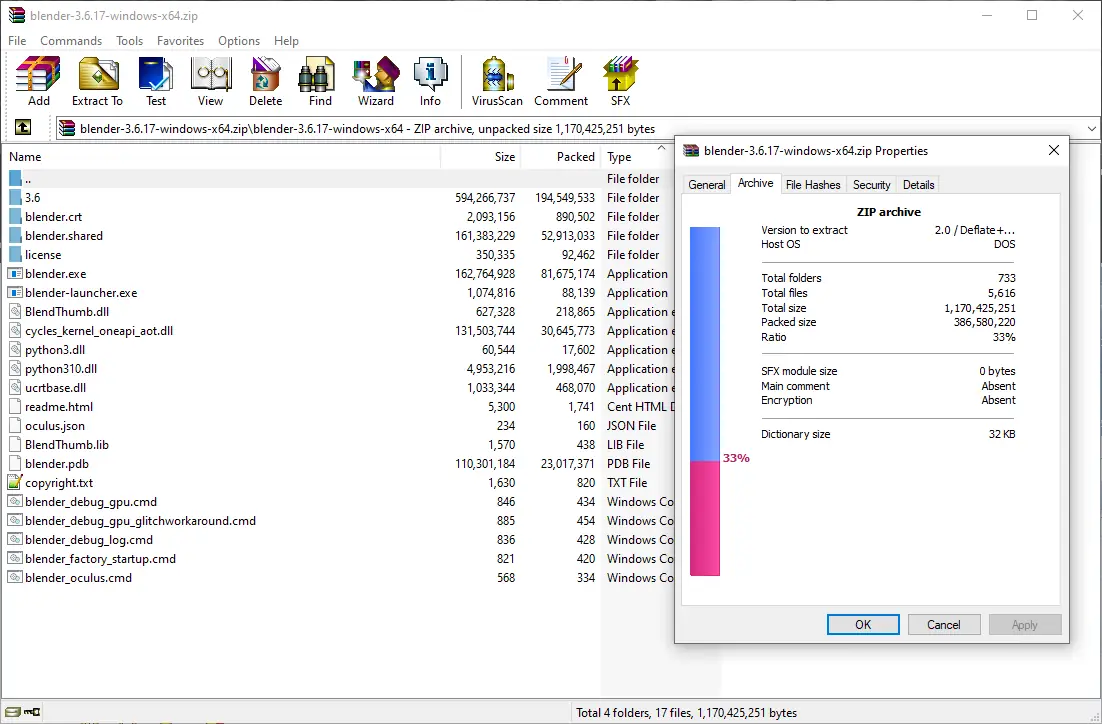Sort by the Type column header
The width and height of the screenshot is (1102, 724).
[637, 157]
